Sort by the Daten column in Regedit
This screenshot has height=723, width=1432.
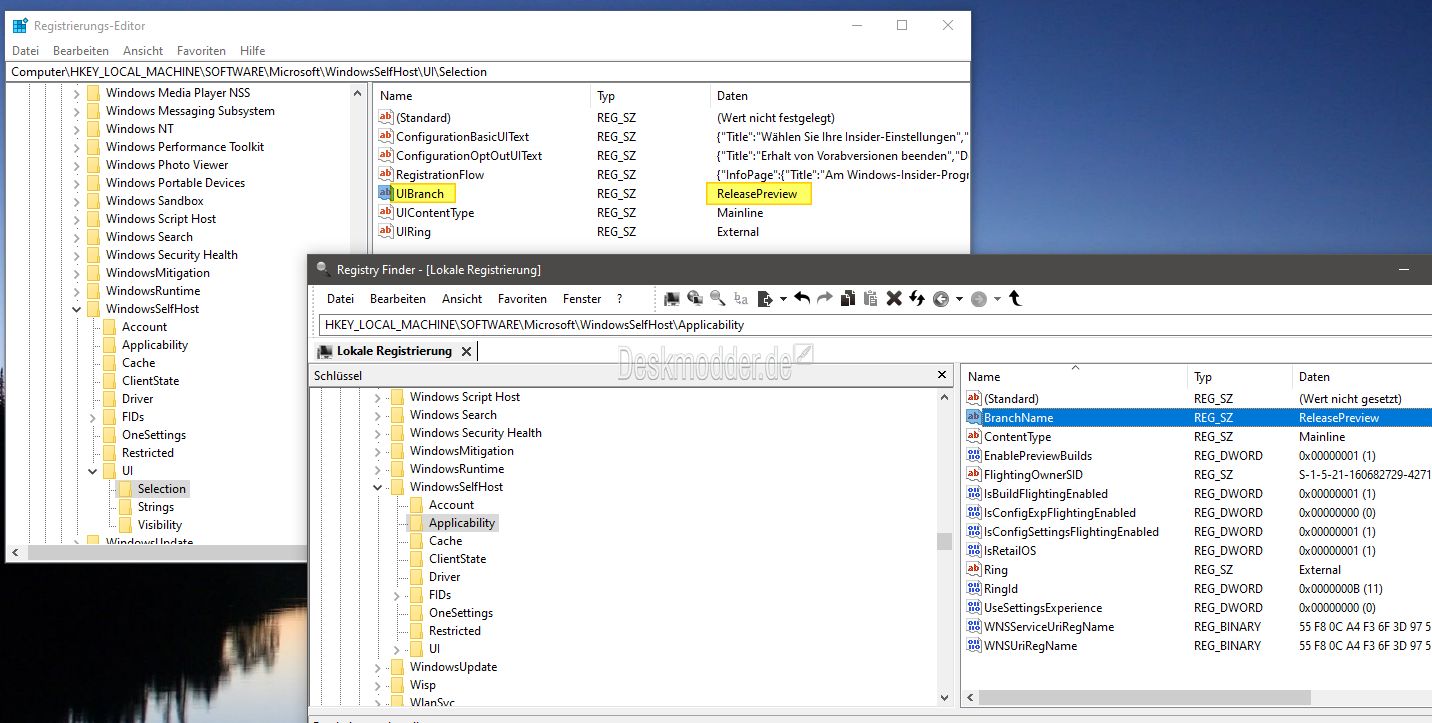(839, 96)
